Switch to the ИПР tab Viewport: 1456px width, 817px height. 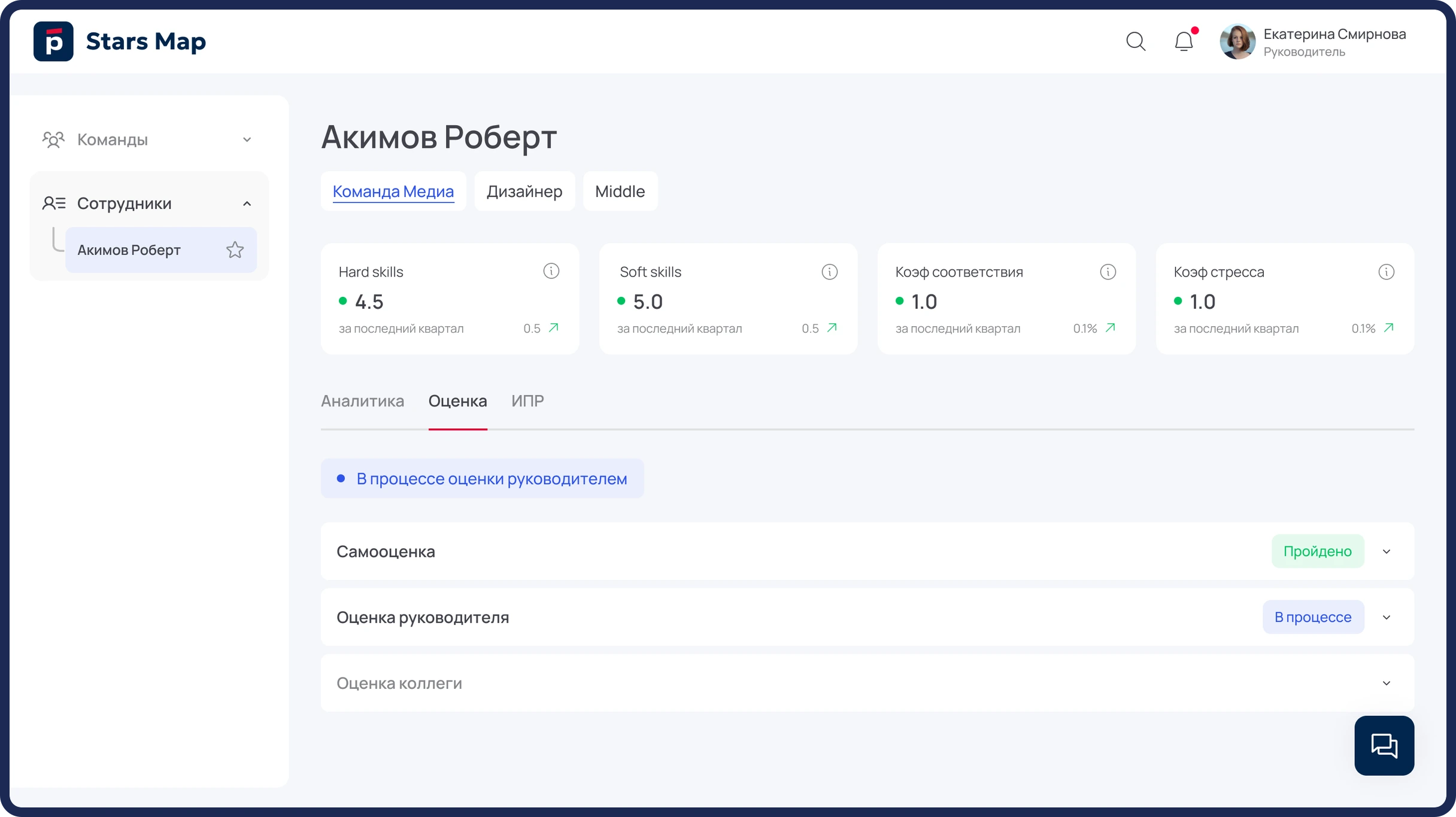coord(527,400)
